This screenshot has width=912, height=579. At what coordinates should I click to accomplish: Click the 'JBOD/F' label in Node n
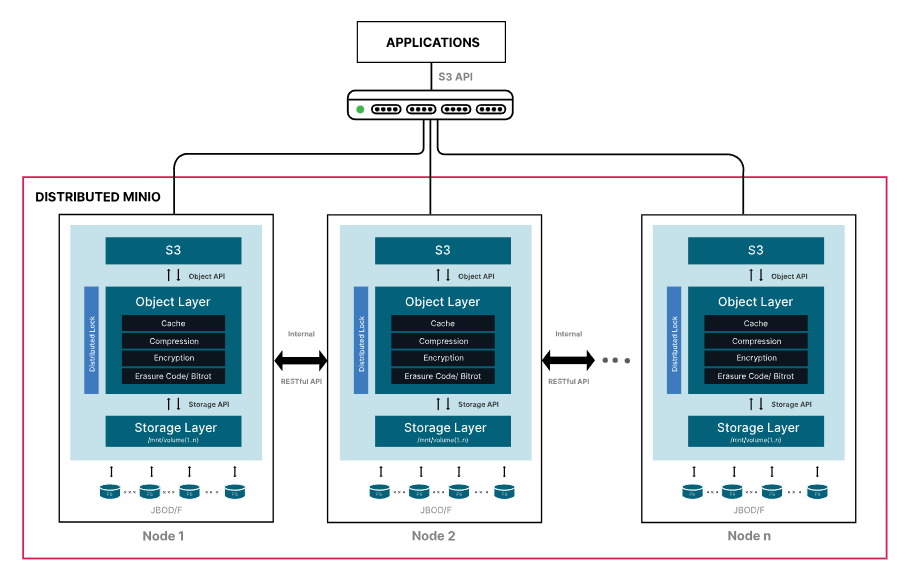tap(749, 510)
